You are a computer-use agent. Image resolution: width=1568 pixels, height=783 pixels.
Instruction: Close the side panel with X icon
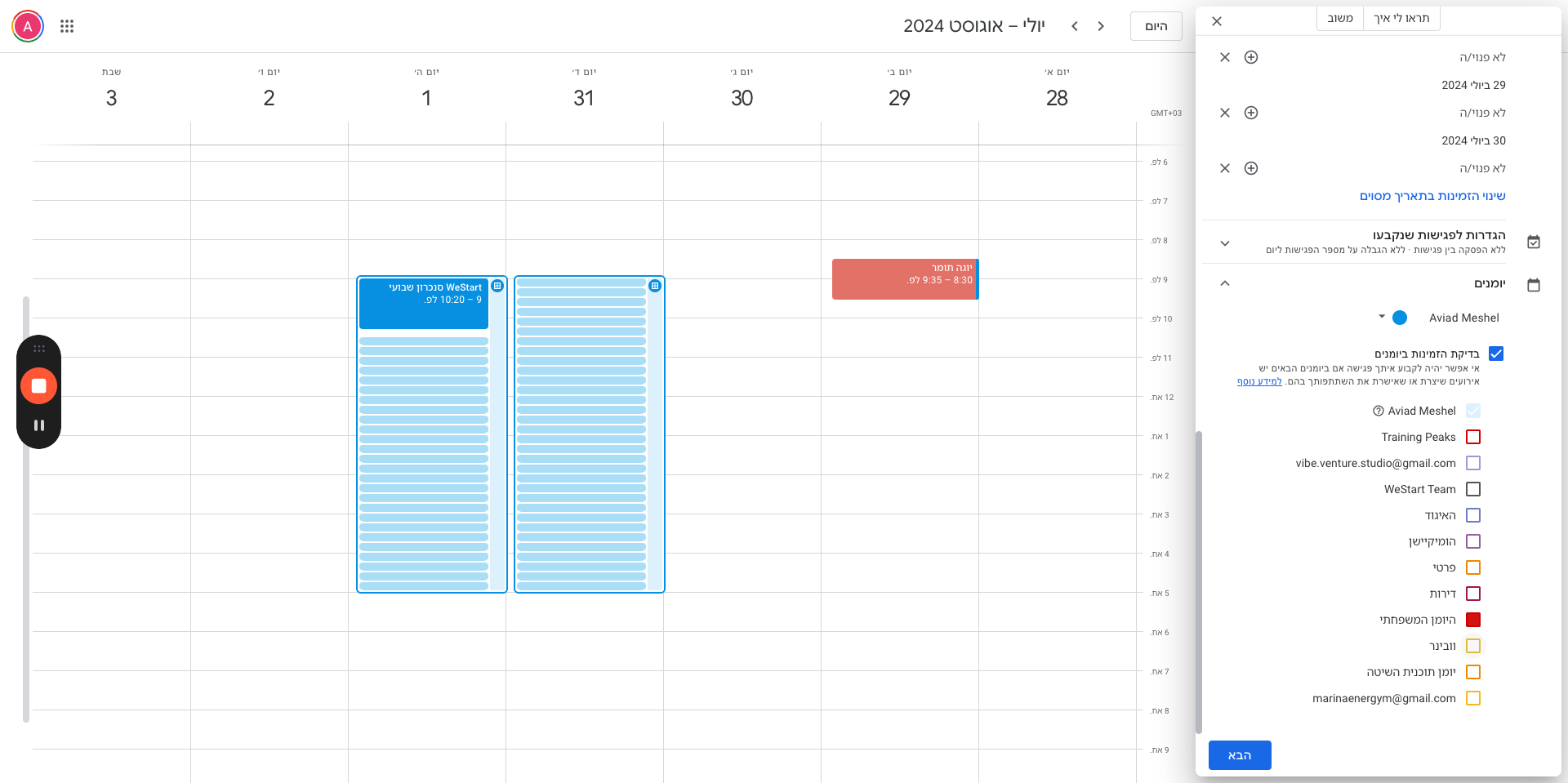1217,21
